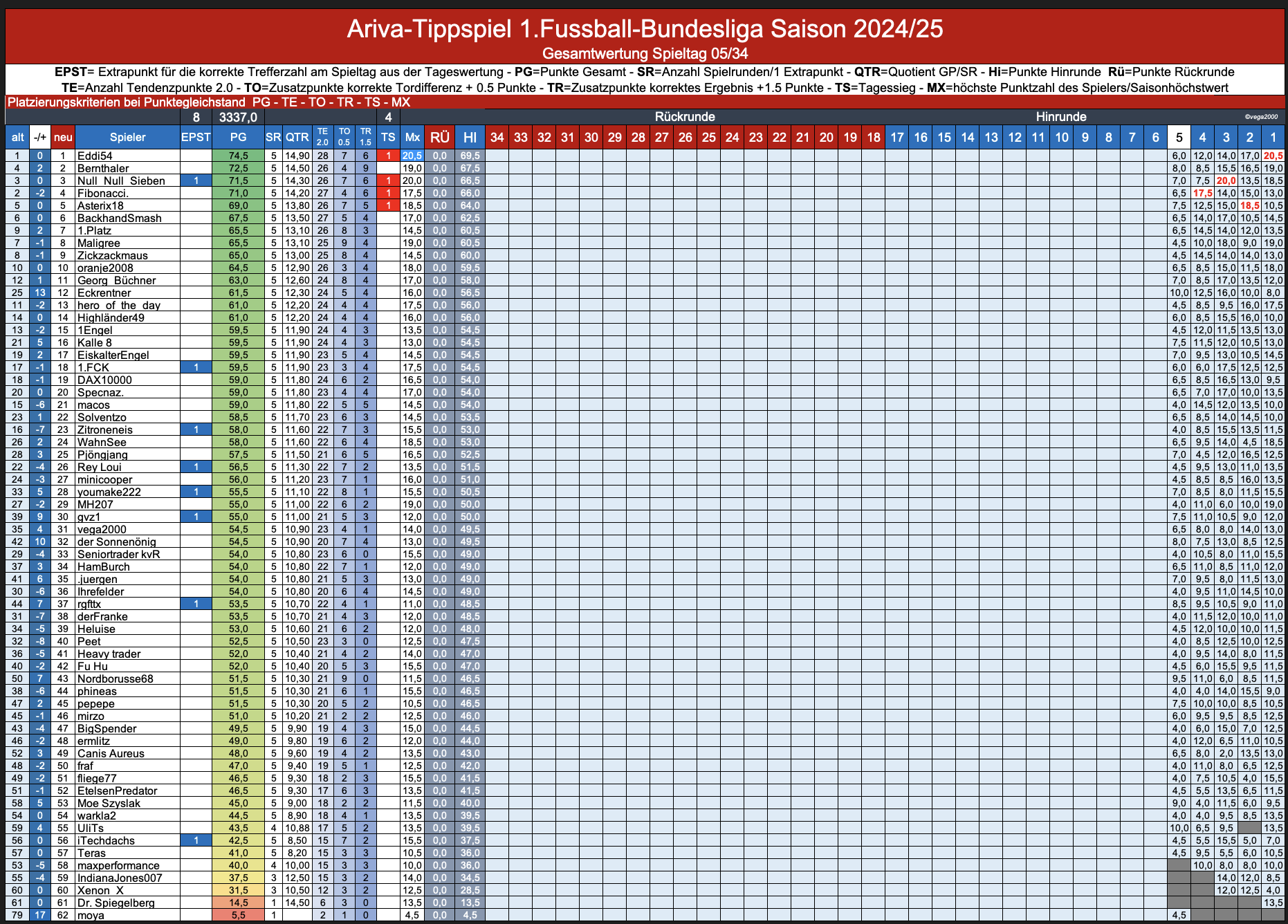Click the player name 'Georg_Büchner'

[116, 280]
